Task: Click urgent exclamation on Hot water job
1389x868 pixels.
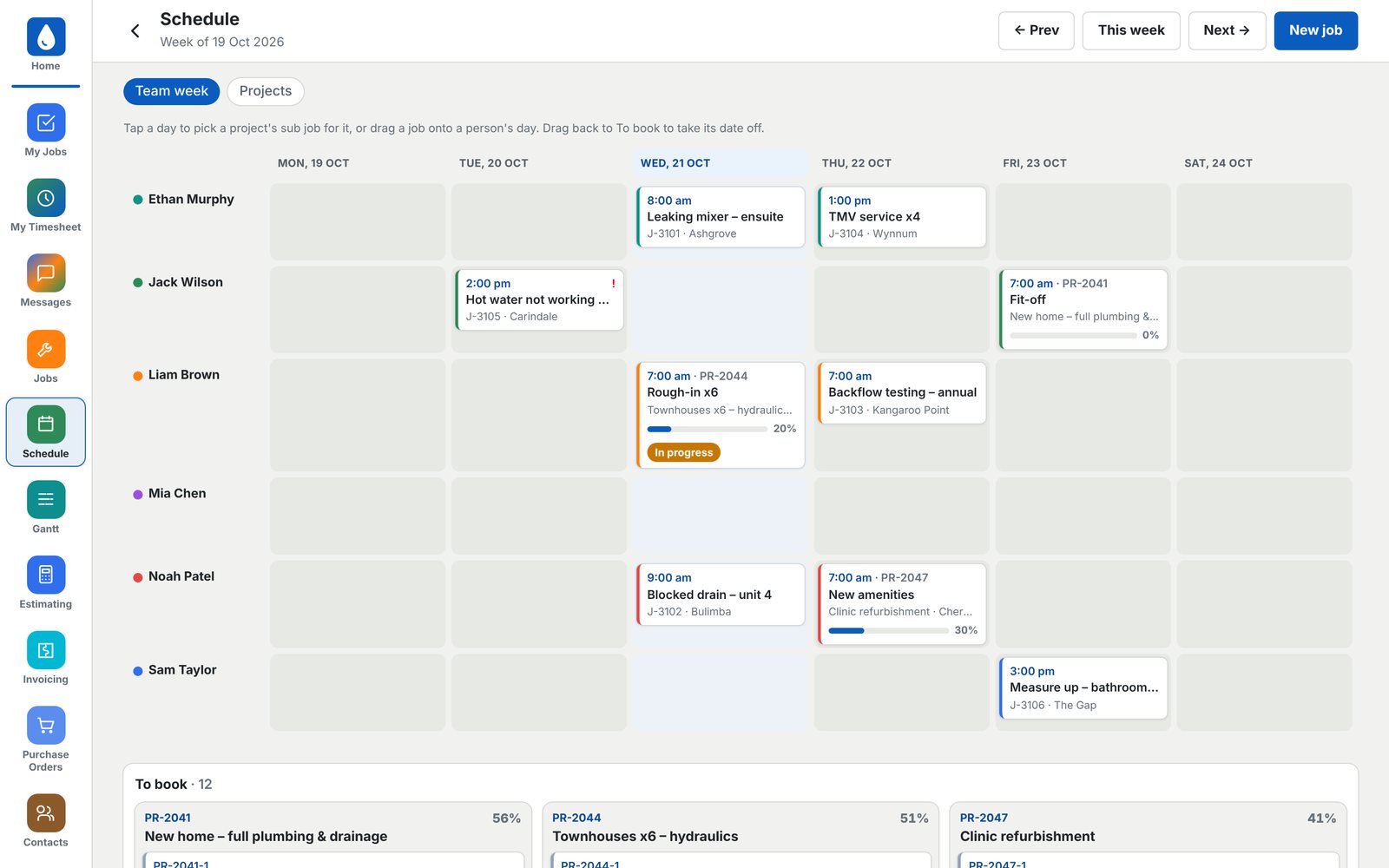Action: [x=613, y=284]
